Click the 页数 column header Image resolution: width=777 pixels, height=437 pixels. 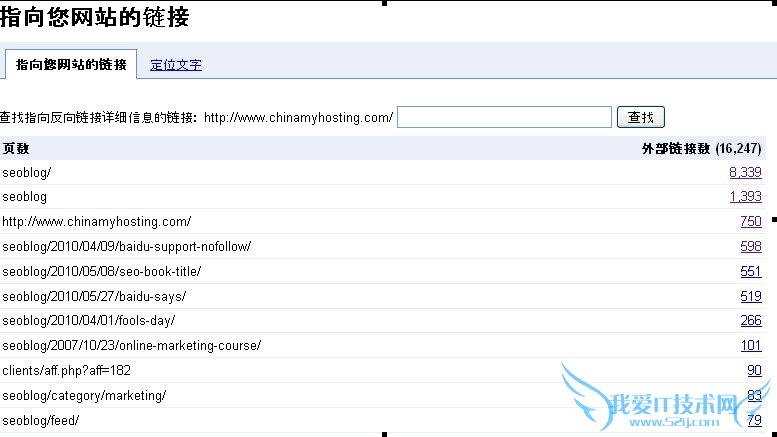pos(16,148)
